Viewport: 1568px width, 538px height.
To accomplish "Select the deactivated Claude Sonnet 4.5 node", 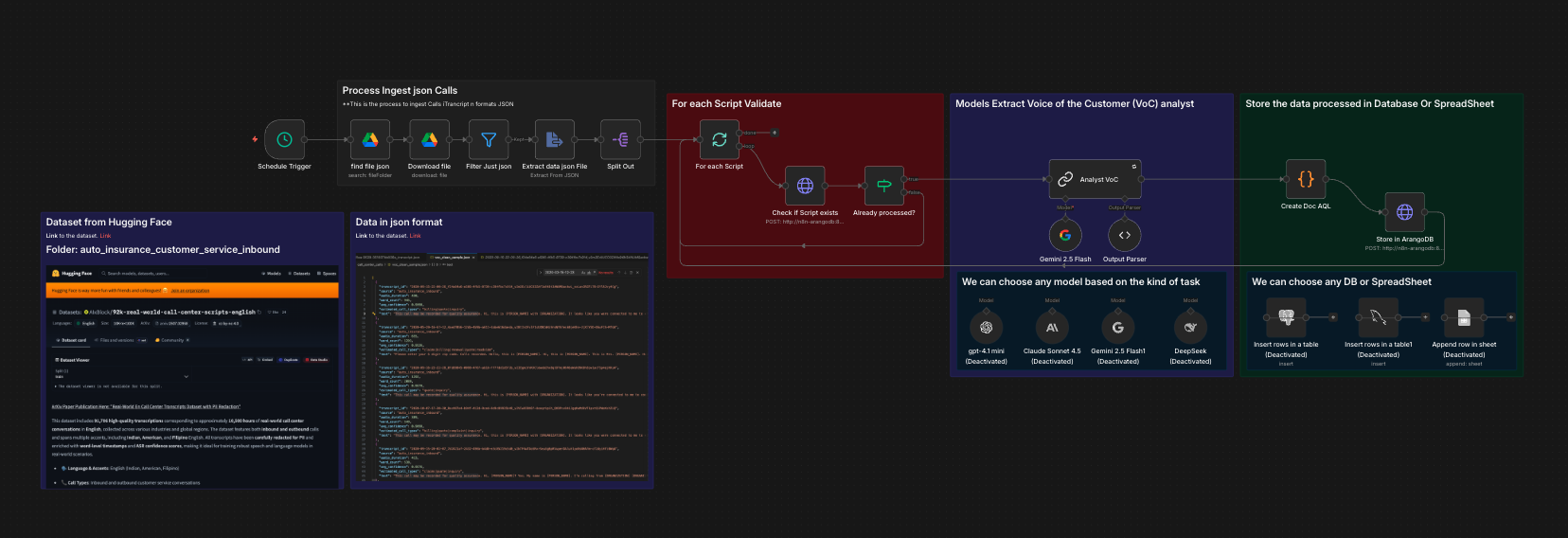I will pyautogui.click(x=1052, y=328).
